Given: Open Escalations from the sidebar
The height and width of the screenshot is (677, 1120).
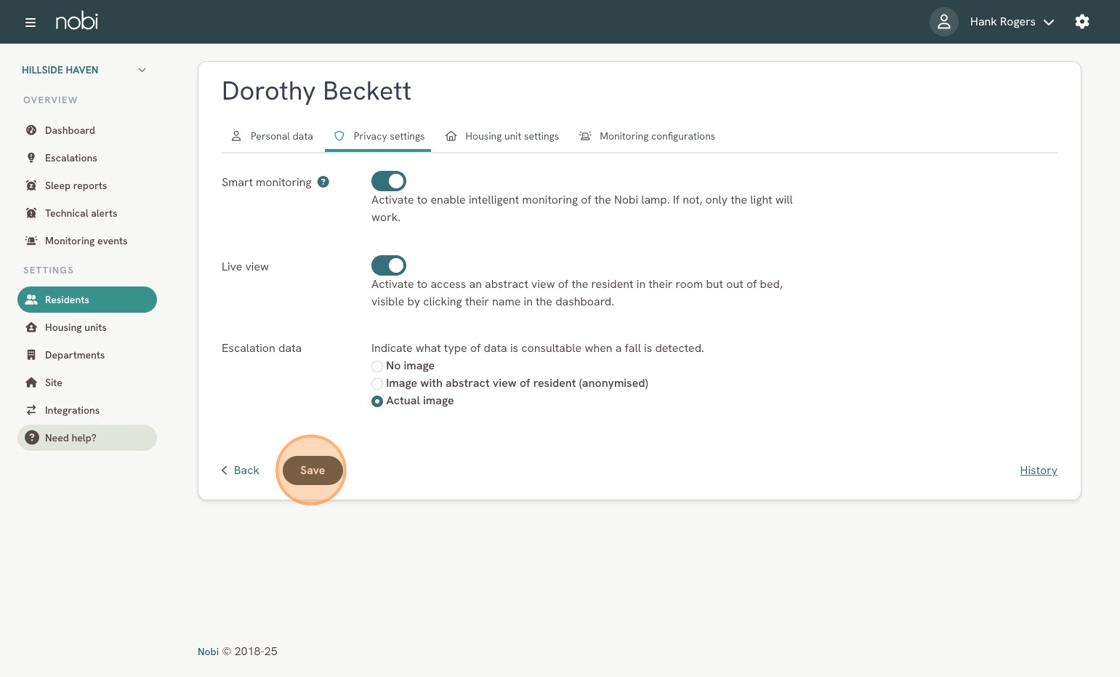Looking at the screenshot, I should pos(70,158).
